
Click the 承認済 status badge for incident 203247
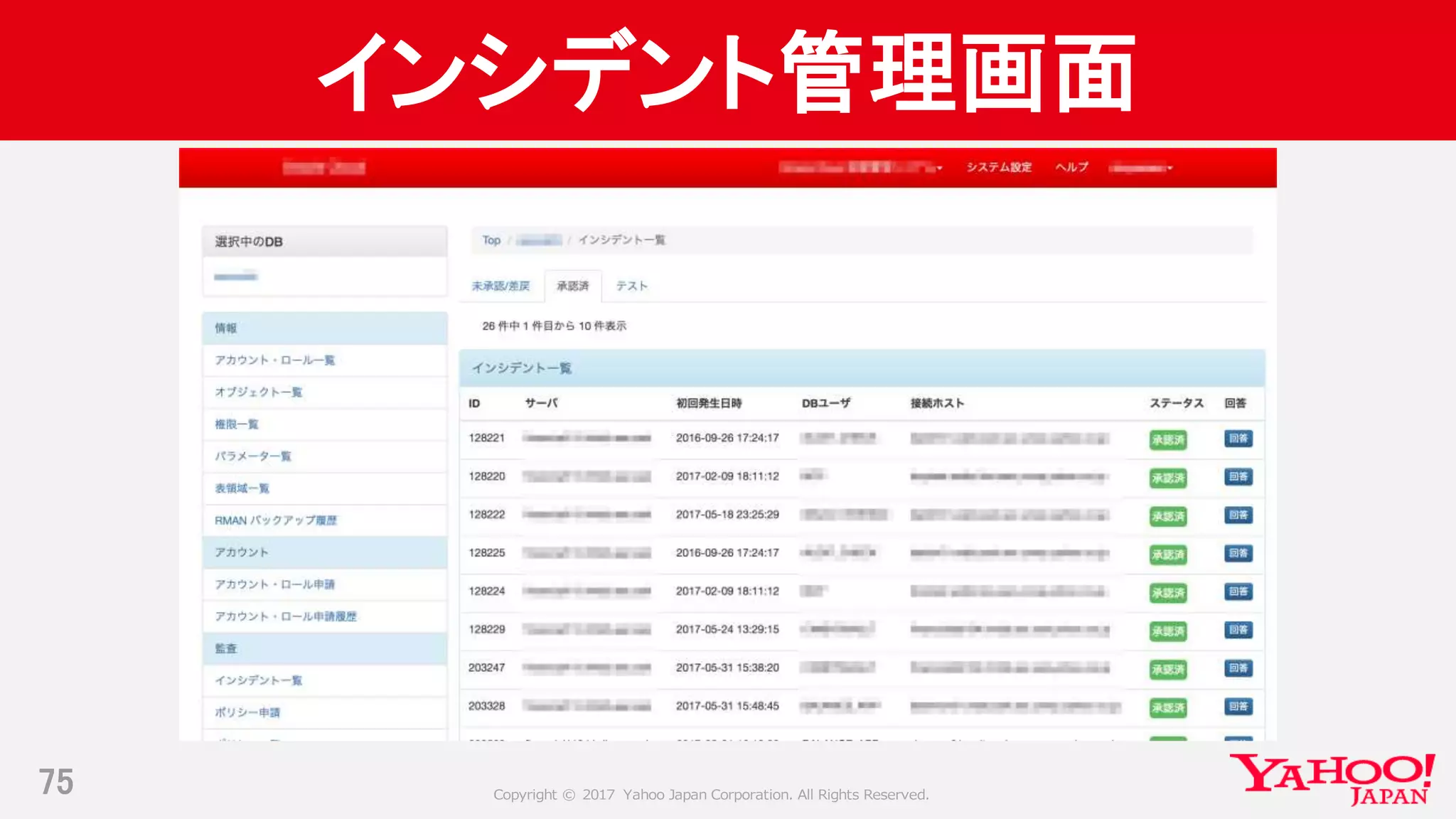(1168, 669)
